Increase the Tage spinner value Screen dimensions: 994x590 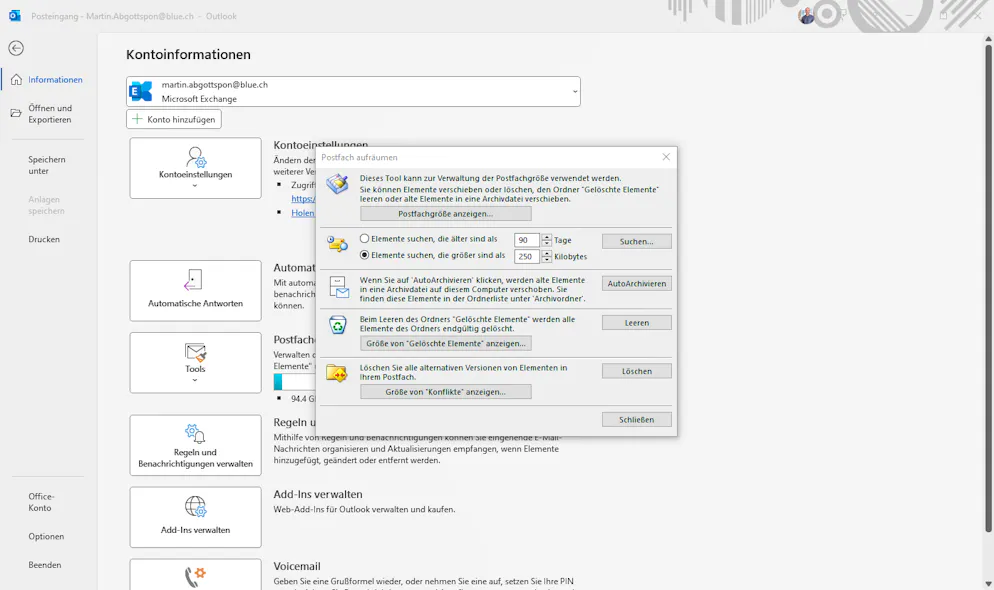(x=547, y=237)
